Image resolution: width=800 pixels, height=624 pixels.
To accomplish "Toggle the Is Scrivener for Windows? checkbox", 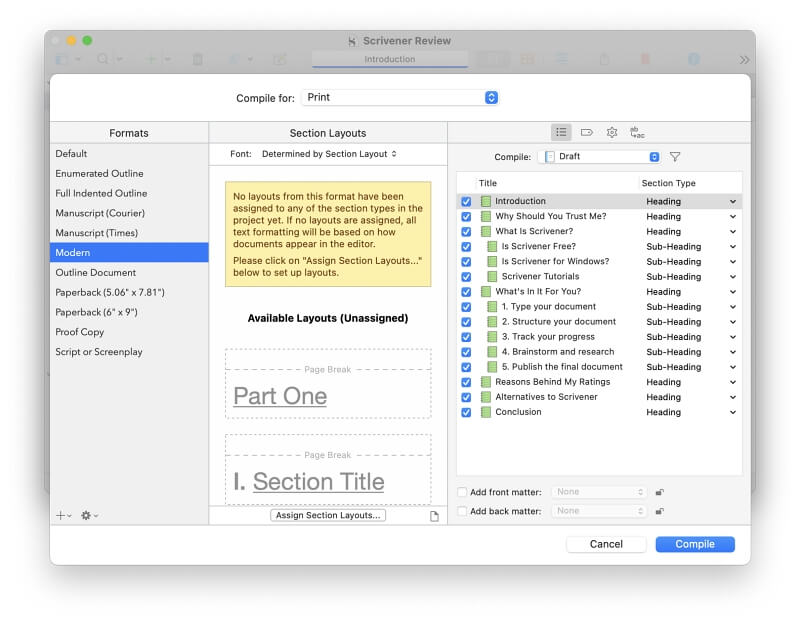I will click(x=466, y=262).
